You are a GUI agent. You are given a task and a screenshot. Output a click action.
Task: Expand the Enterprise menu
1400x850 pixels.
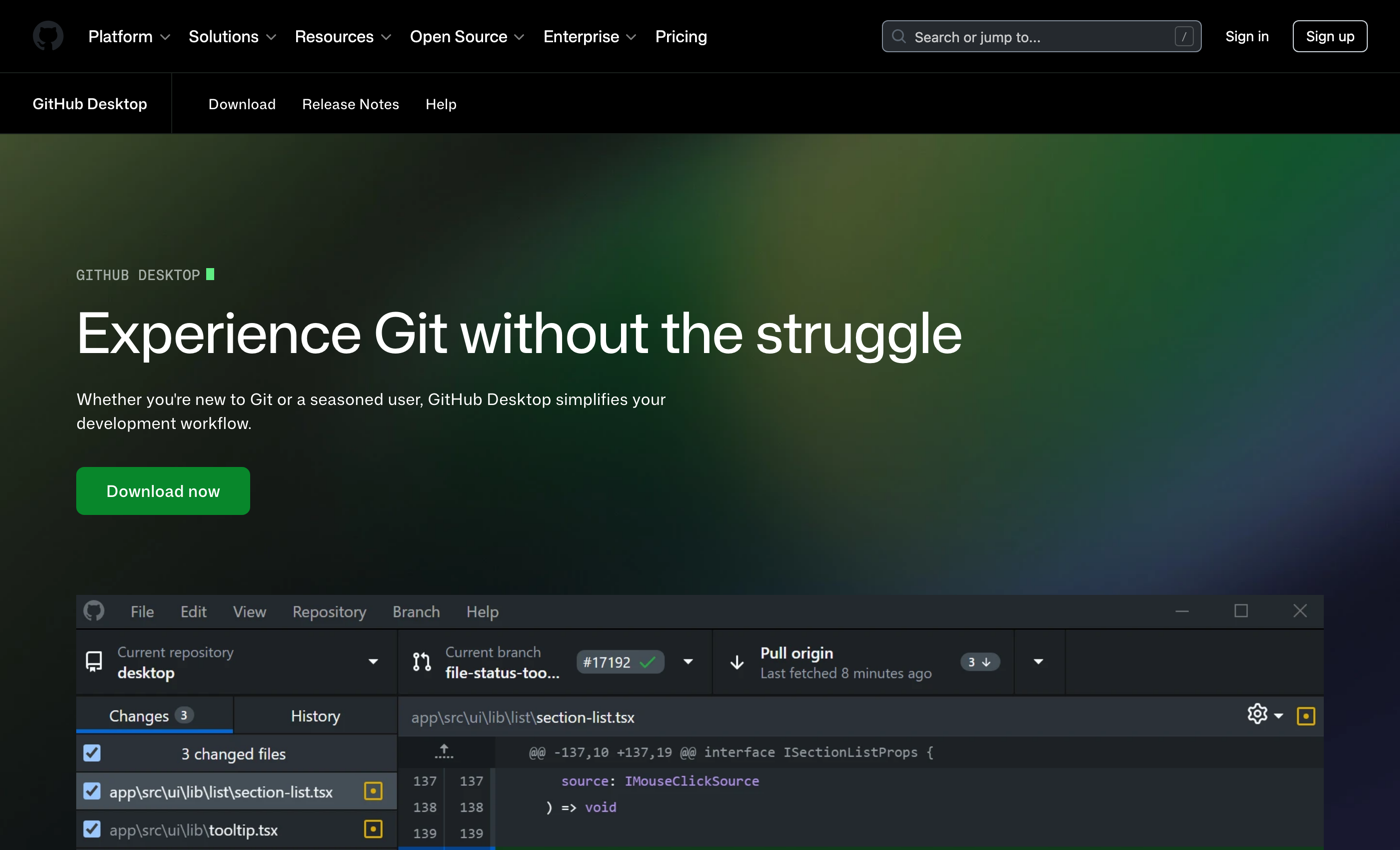pyautogui.click(x=590, y=37)
